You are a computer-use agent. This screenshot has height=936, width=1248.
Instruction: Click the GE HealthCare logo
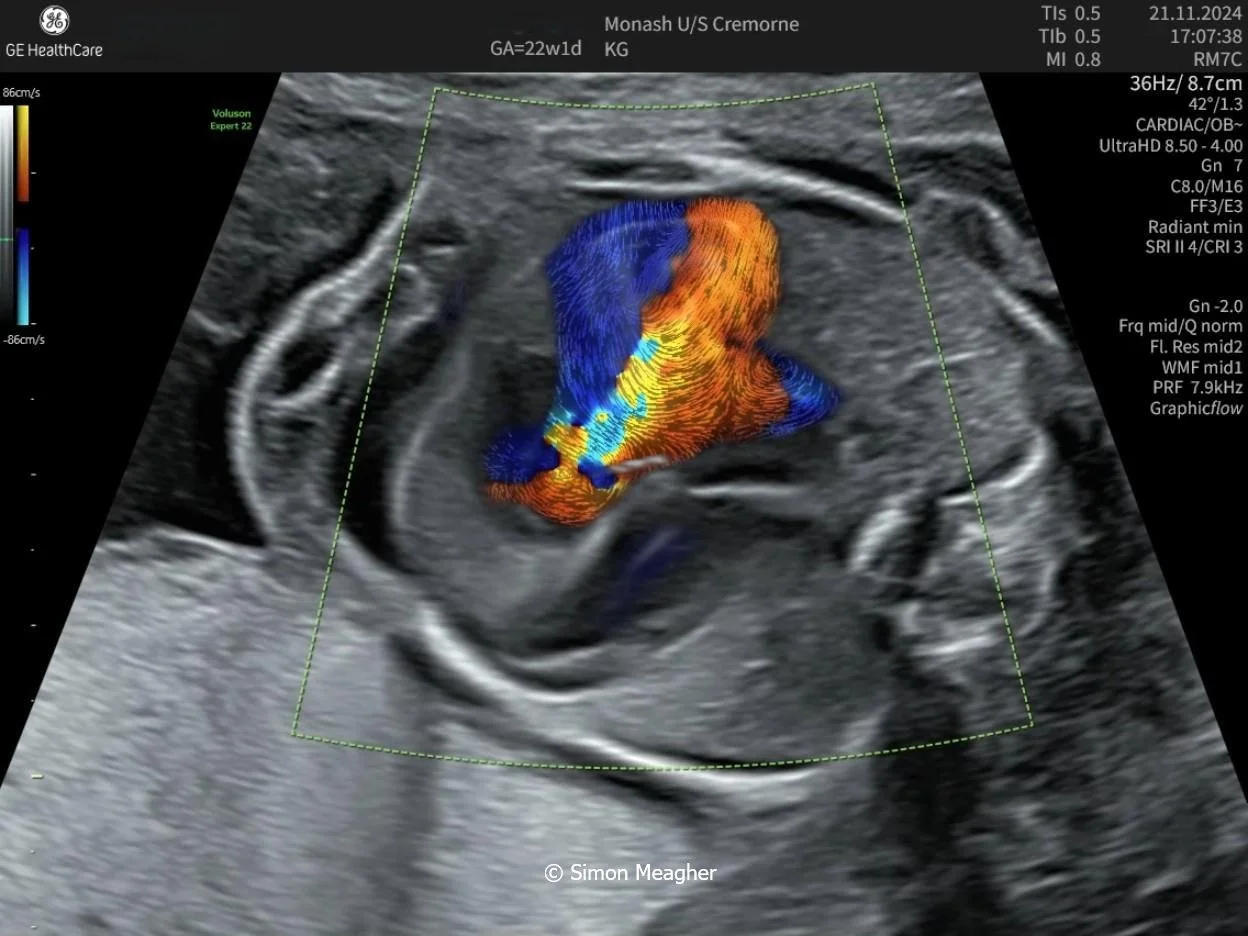(x=55, y=32)
